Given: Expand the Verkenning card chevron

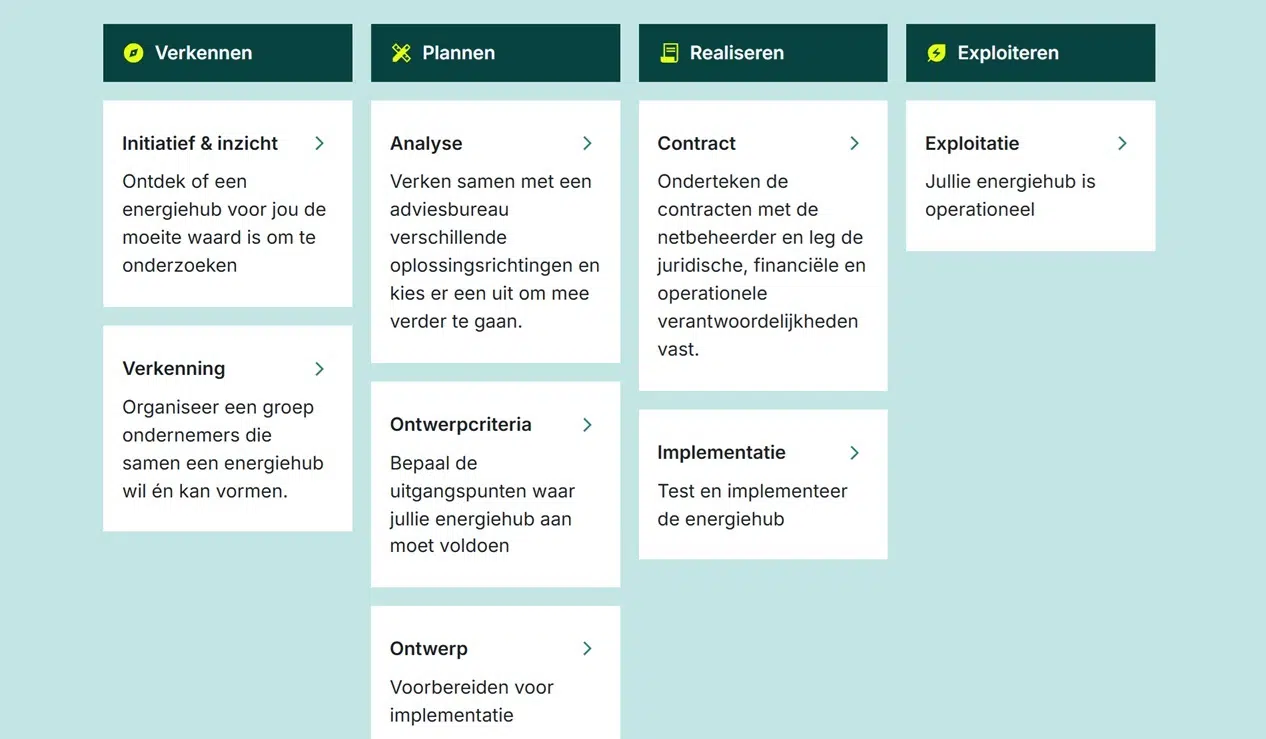Looking at the screenshot, I should [319, 369].
